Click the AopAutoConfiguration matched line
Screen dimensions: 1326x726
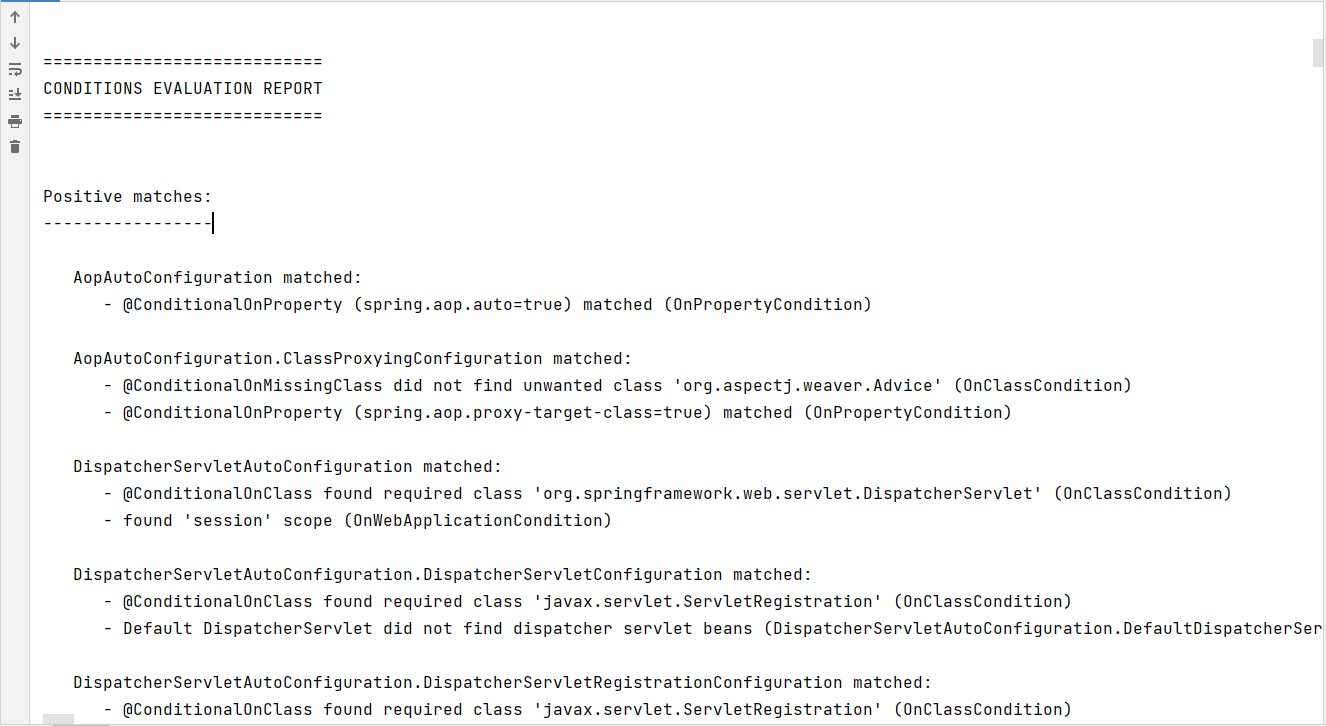point(218,277)
